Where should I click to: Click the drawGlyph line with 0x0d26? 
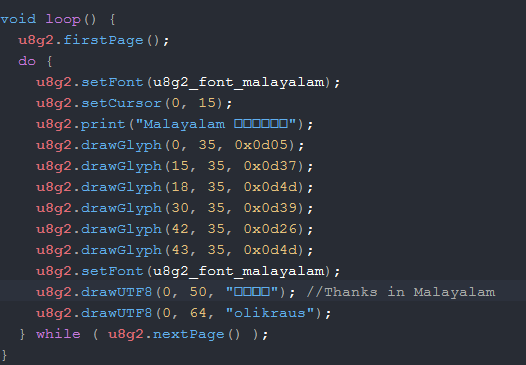[x=175, y=229]
